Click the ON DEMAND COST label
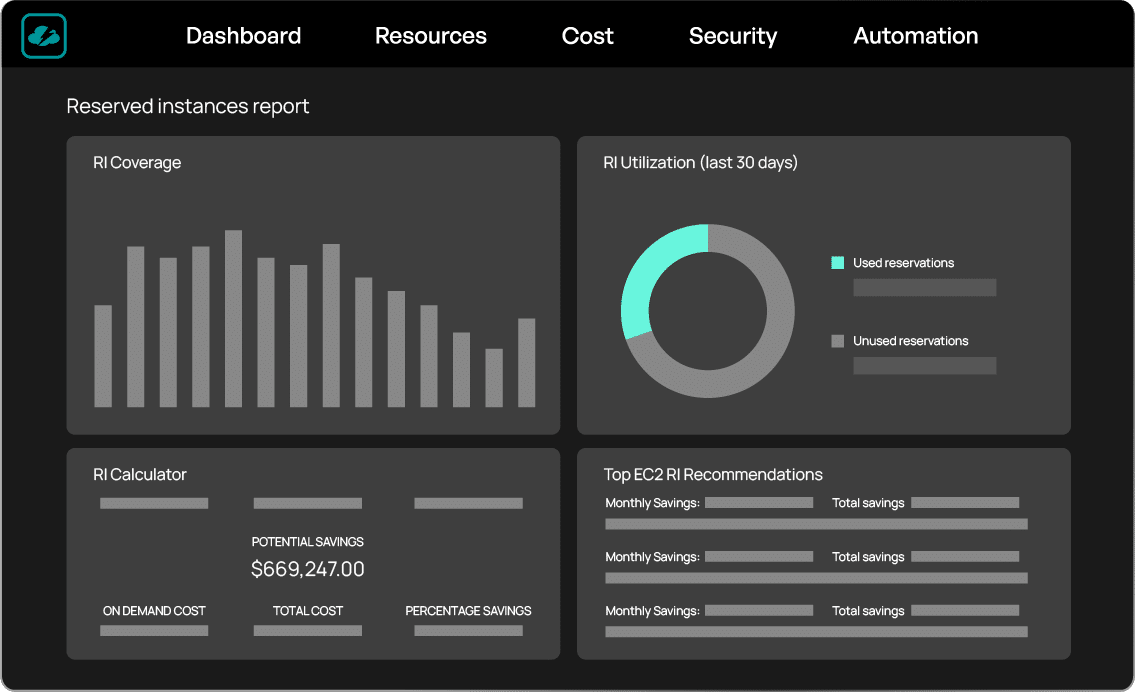 point(154,611)
